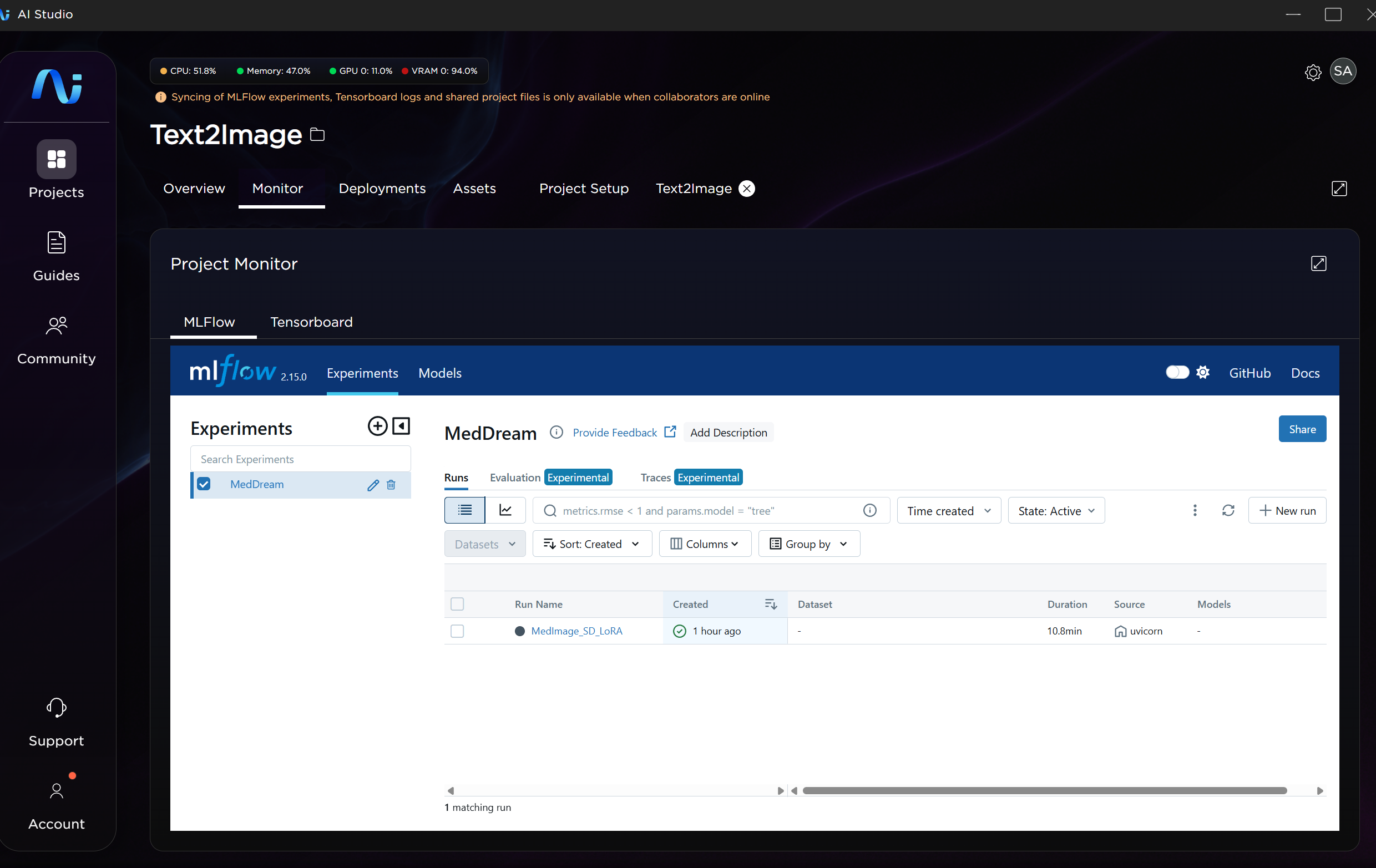
Task: Switch to the Tensorboard tab
Action: pos(311,322)
